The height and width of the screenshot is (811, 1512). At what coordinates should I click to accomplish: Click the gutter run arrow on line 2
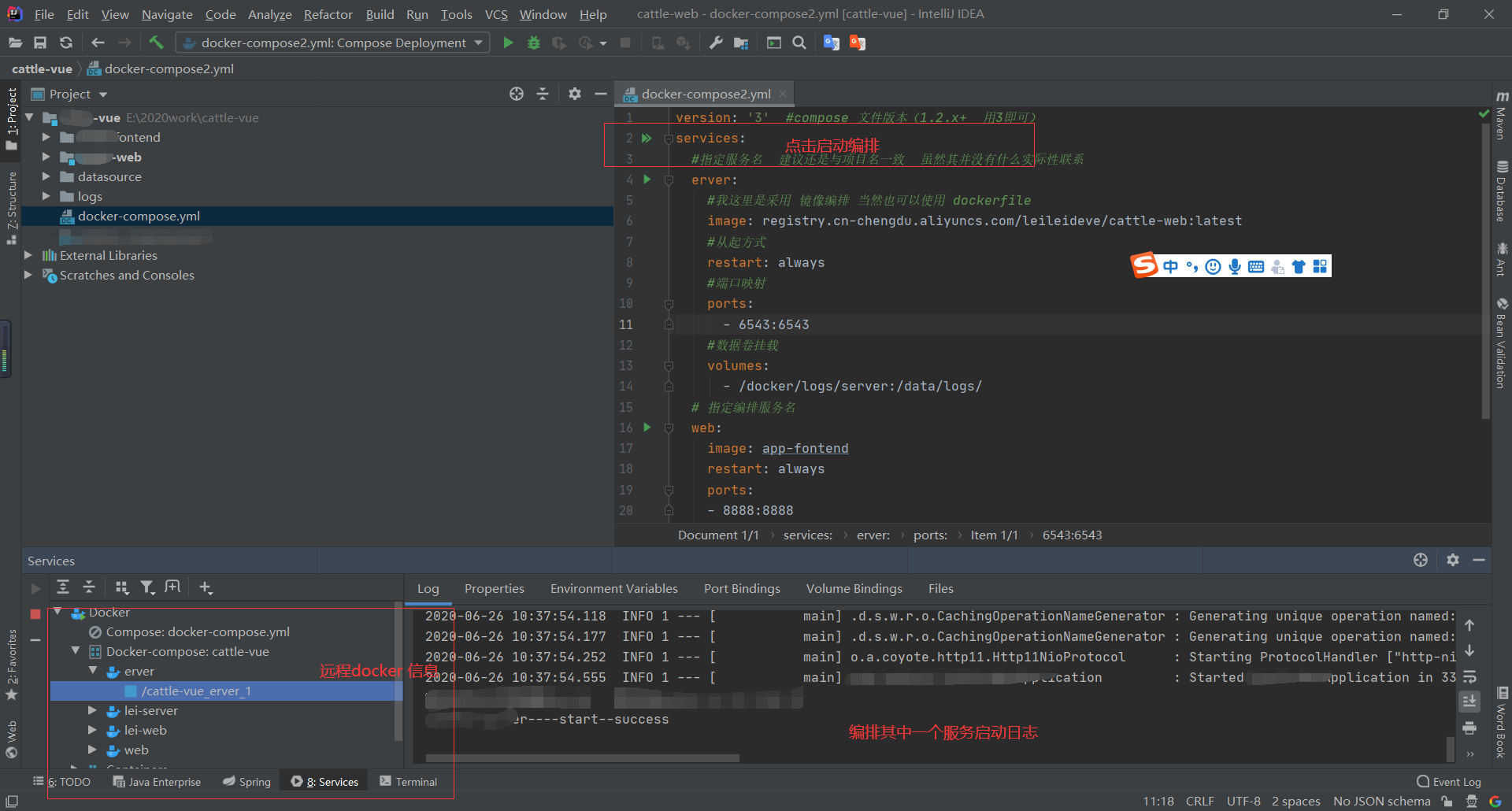tap(647, 138)
